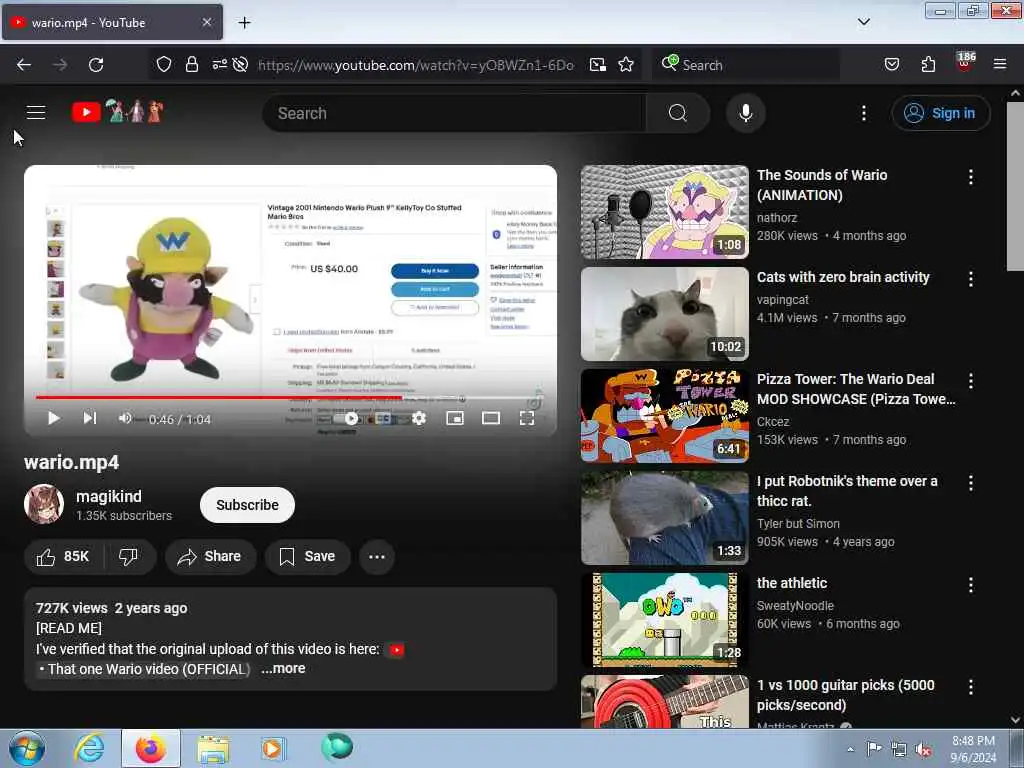The image size is (1024, 768).
Task: Open the extension with 186 badge
Action: coord(965,63)
